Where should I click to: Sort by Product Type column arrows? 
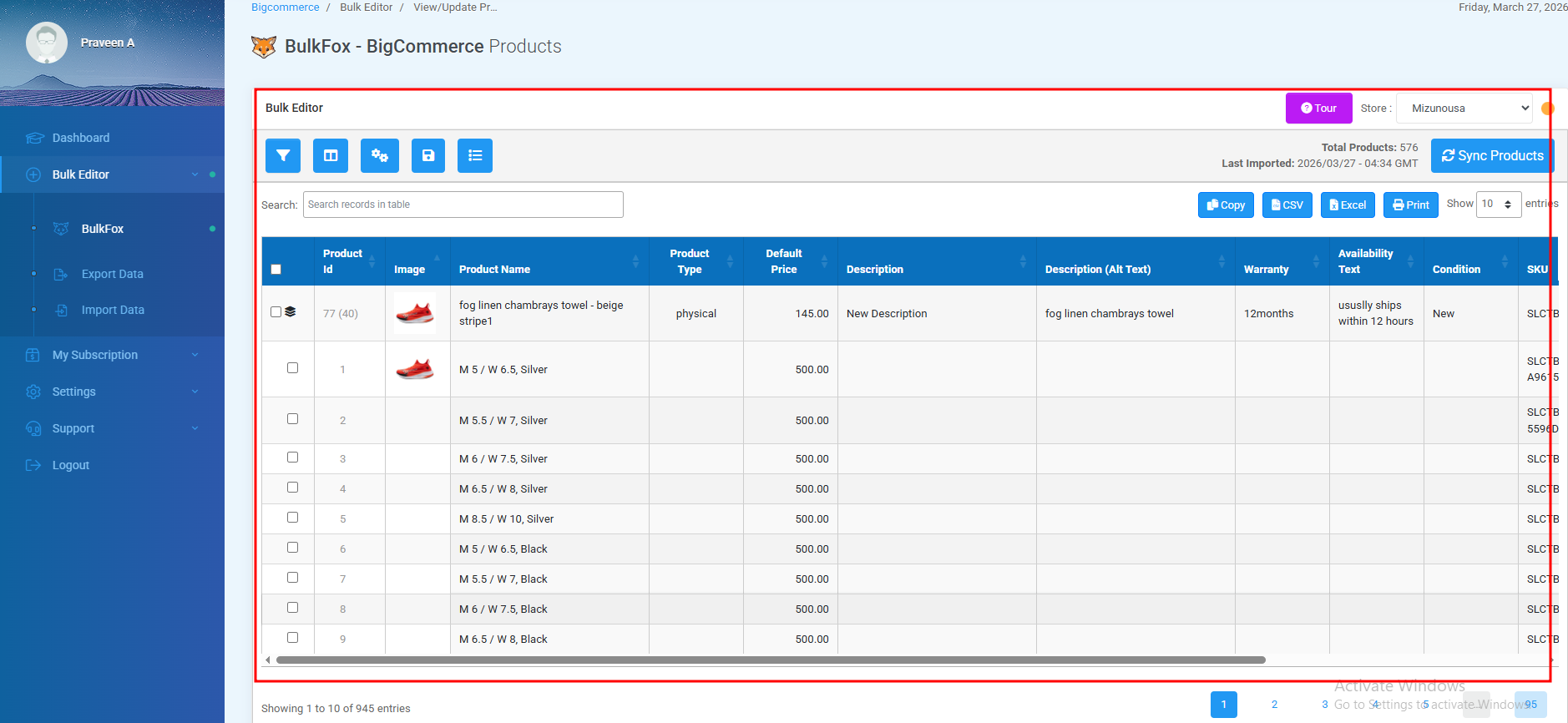730,261
